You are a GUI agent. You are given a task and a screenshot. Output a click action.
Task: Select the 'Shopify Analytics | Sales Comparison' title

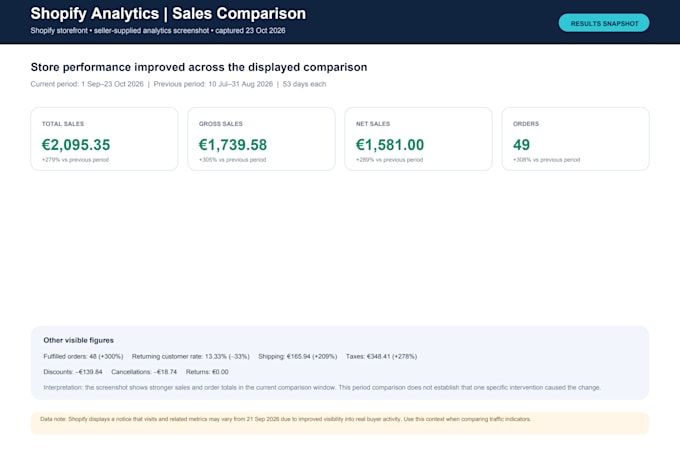click(168, 13)
